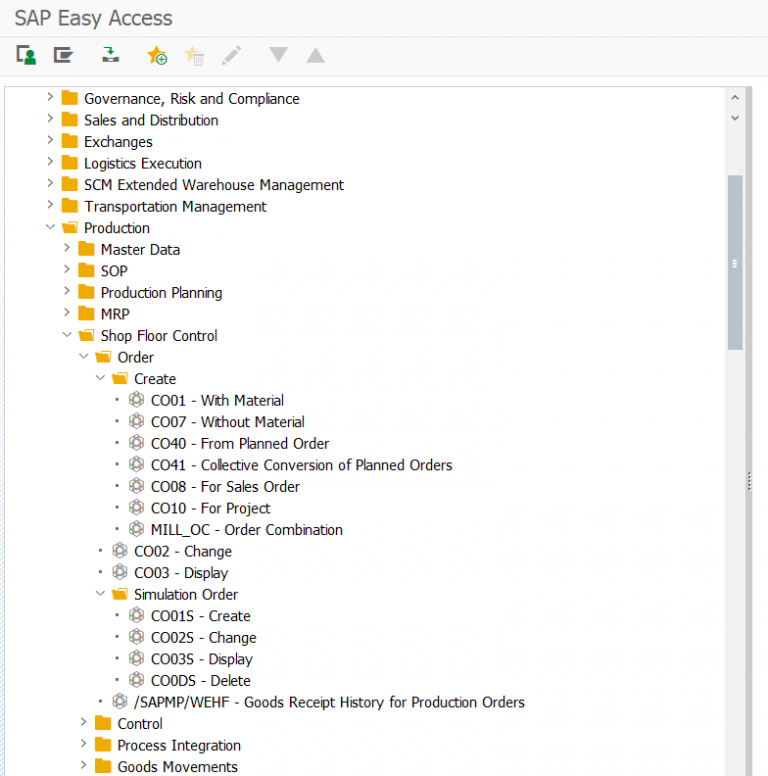Open Goods Receipt History for Production Orders
Viewport: 768px width, 776px height.
[x=328, y=702]
